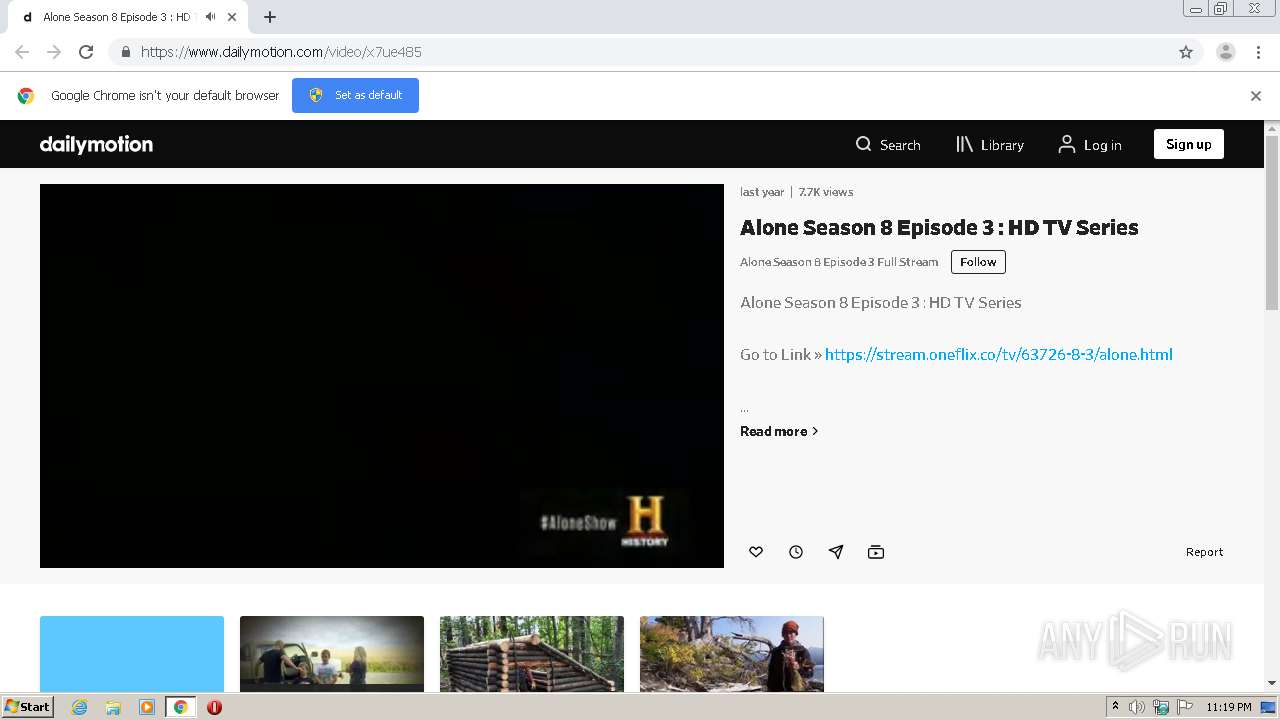The width and height of the screenshot is (1280, 720).
Task: Open the people by truck thumbnail
Action: click(332, 654)
